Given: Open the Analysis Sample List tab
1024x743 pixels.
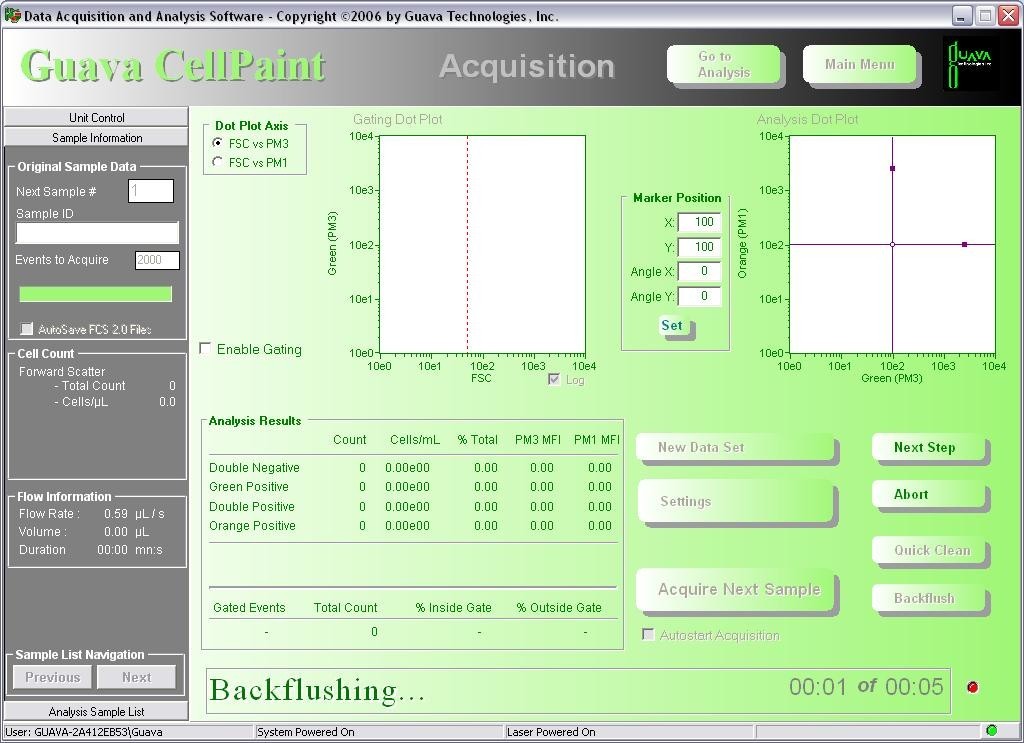Looking at the screenshot, I should coord(96,711).
